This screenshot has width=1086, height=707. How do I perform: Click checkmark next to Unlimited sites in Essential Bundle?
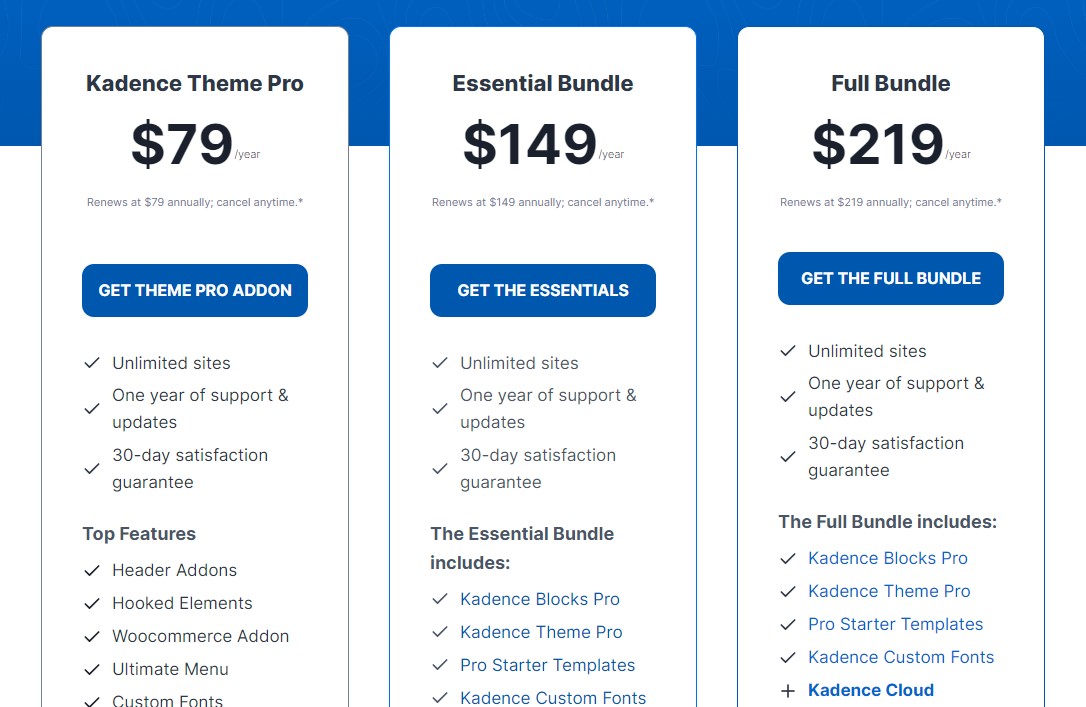[x=440, y=363]
